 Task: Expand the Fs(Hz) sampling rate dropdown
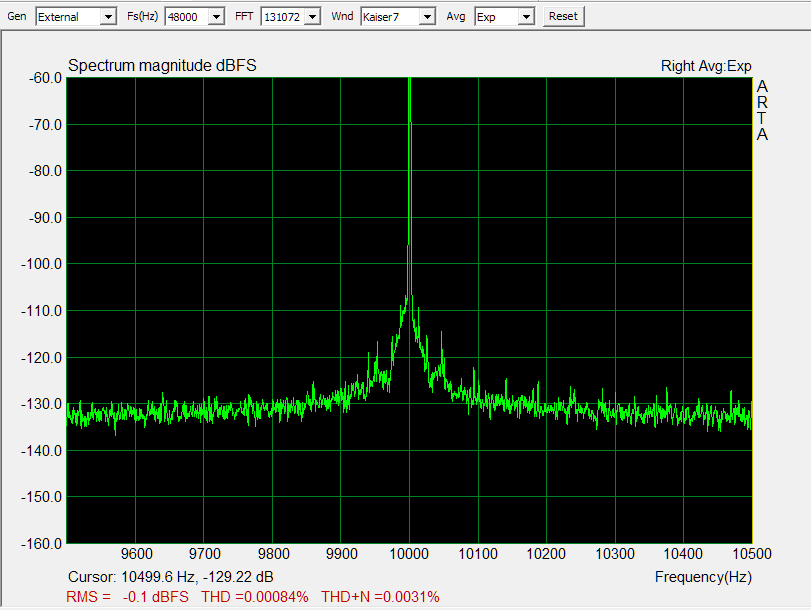[x=194, y=17]
